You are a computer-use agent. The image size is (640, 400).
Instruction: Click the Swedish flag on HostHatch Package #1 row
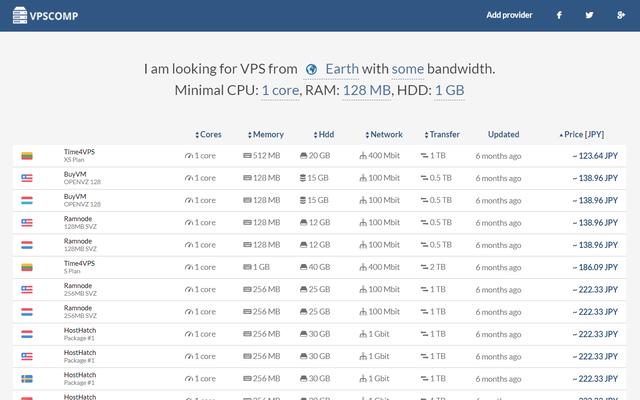(x=27, y=379)
